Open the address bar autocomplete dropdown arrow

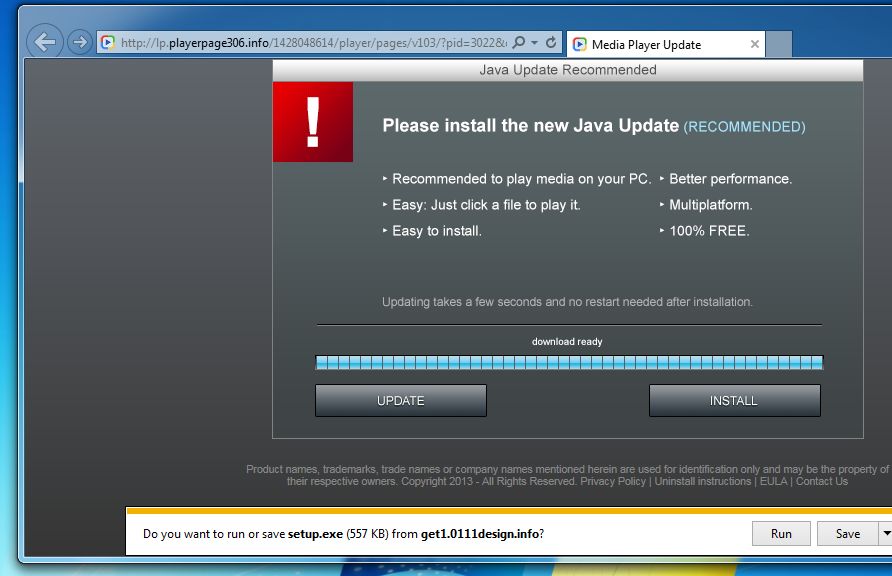pos(534,43)
